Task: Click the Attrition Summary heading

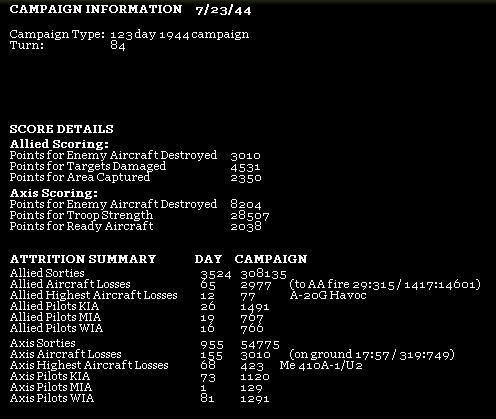Action: [83, 259]
